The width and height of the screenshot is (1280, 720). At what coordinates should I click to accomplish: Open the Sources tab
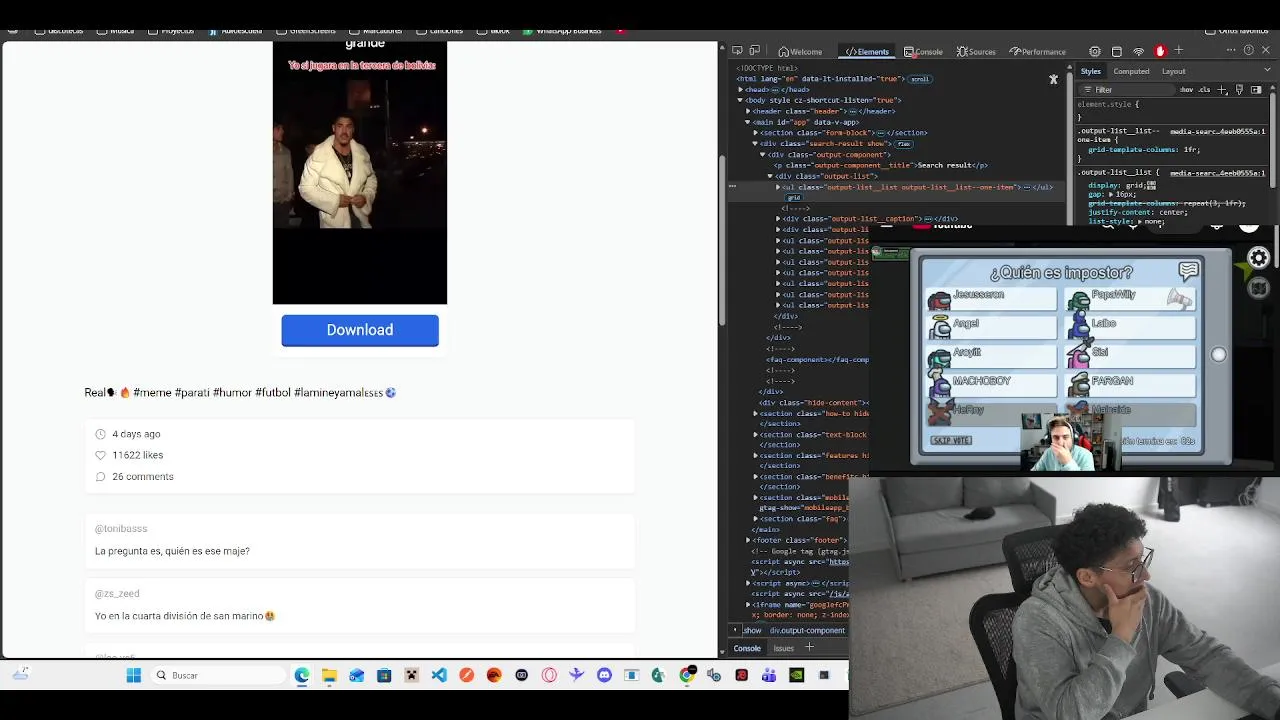pos(976,52)
